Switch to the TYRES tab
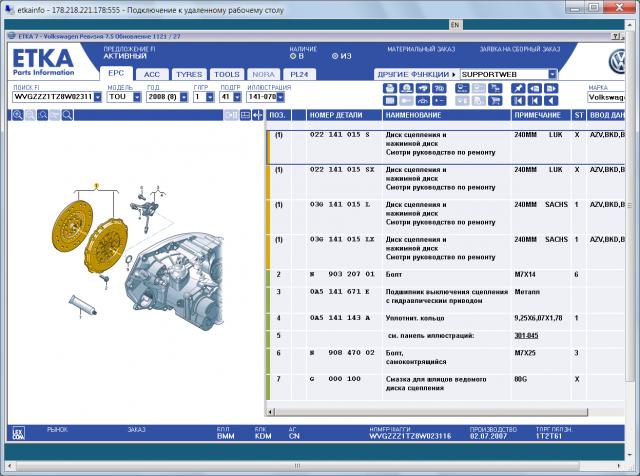 pyautogui.click(x=189, y=74)
